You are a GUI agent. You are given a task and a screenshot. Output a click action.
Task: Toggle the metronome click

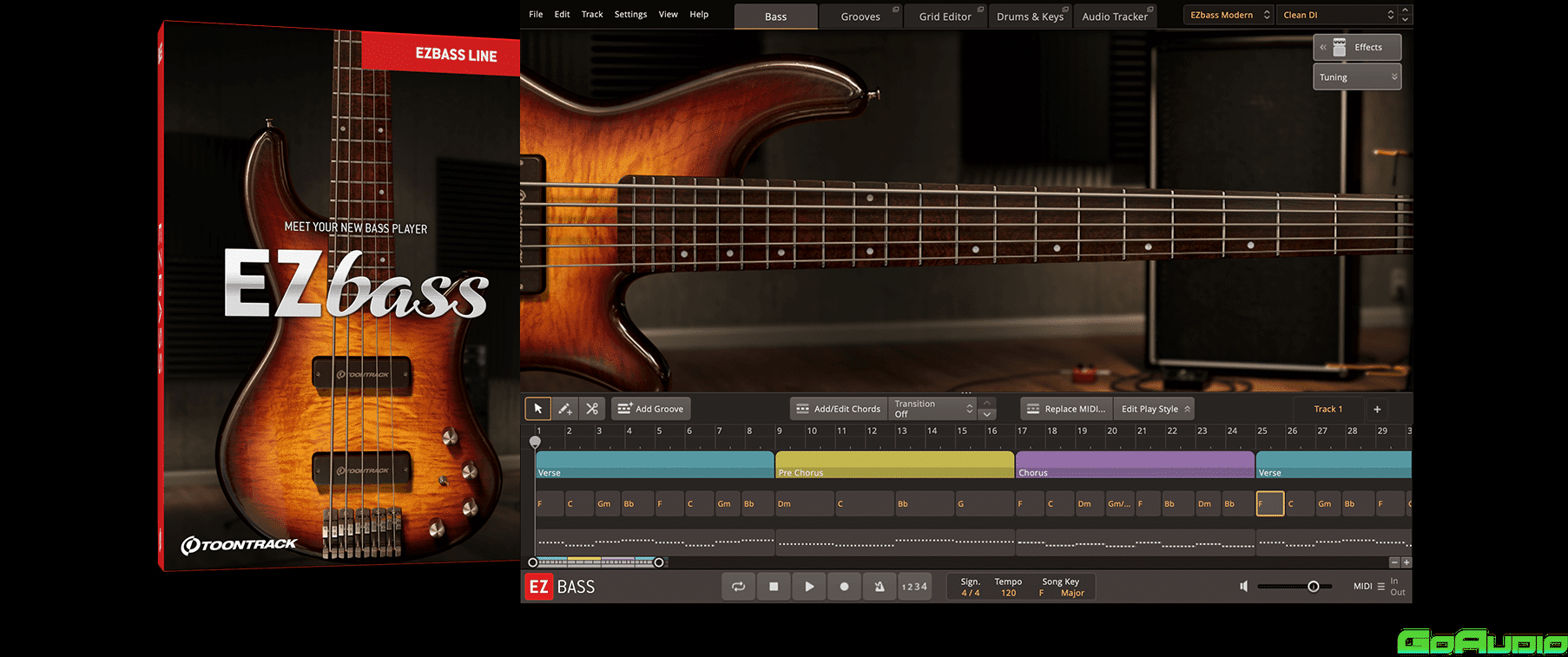point(879,587)
